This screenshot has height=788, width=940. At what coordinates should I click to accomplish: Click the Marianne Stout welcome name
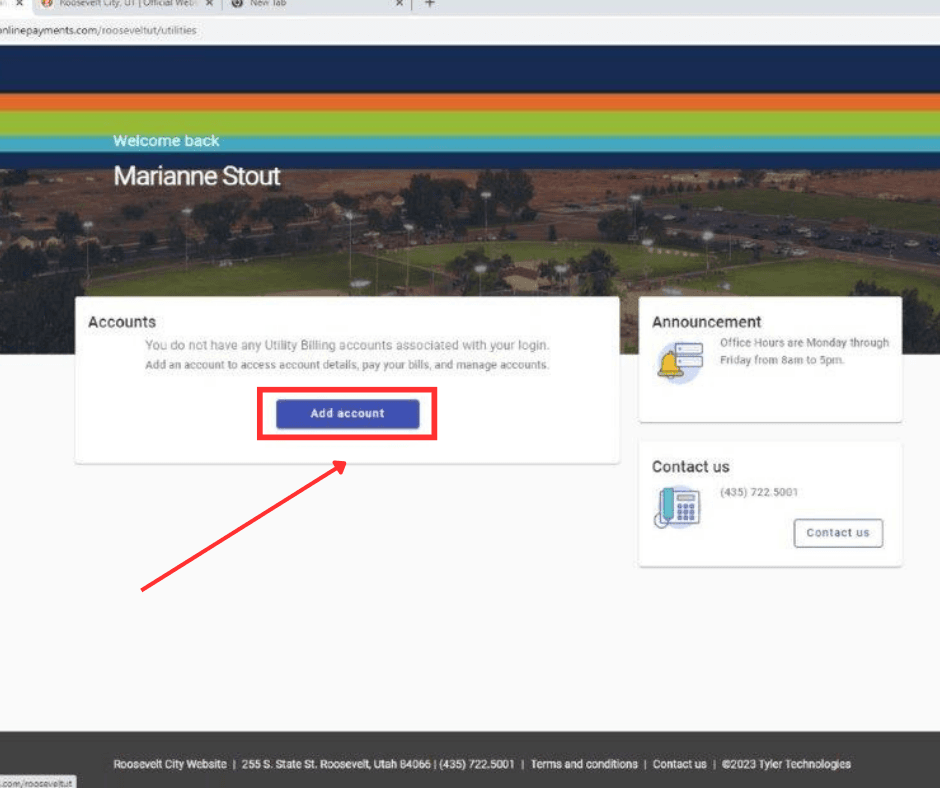(x=196, y=176)
